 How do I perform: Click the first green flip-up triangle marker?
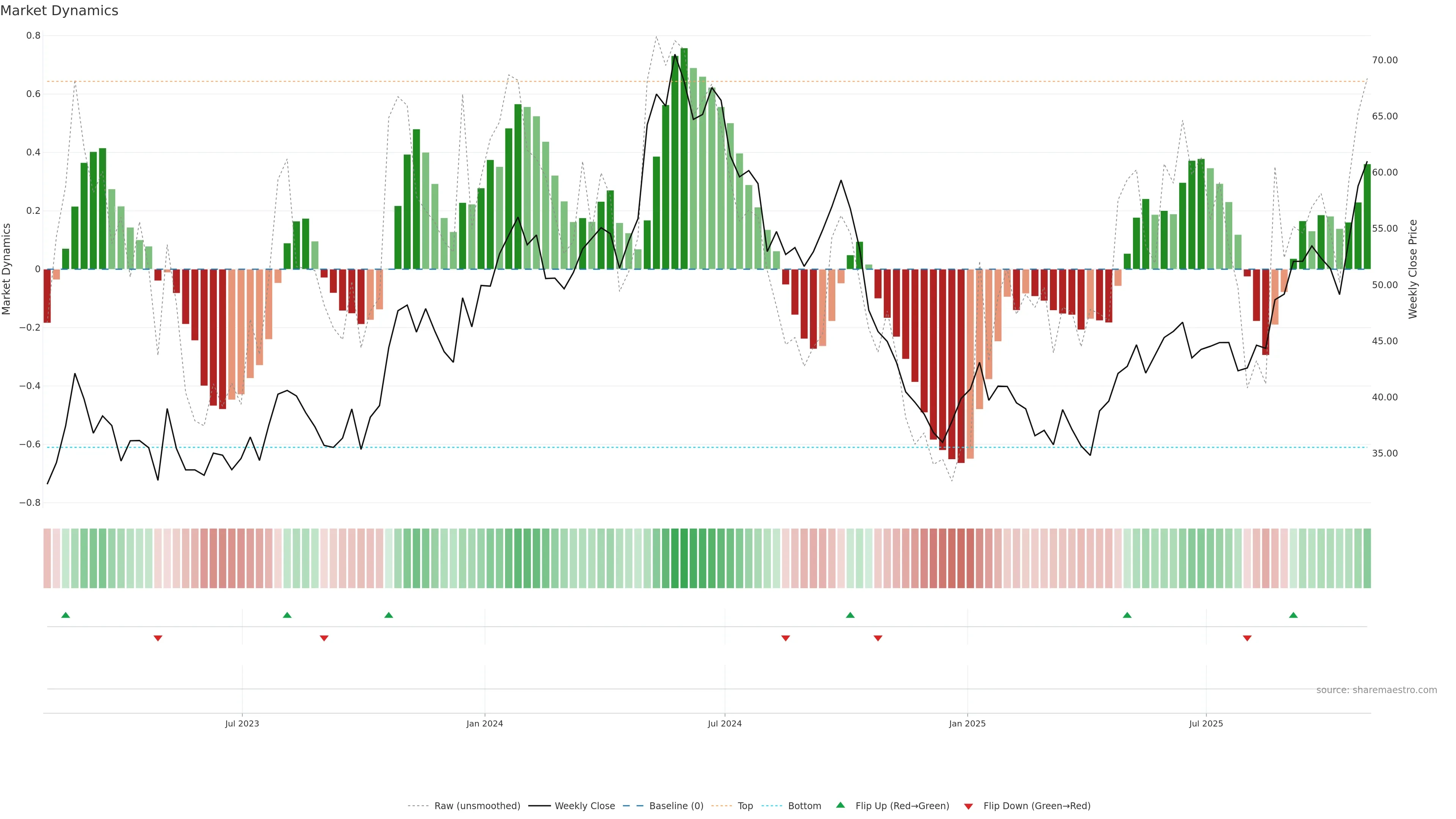[66, 615]
